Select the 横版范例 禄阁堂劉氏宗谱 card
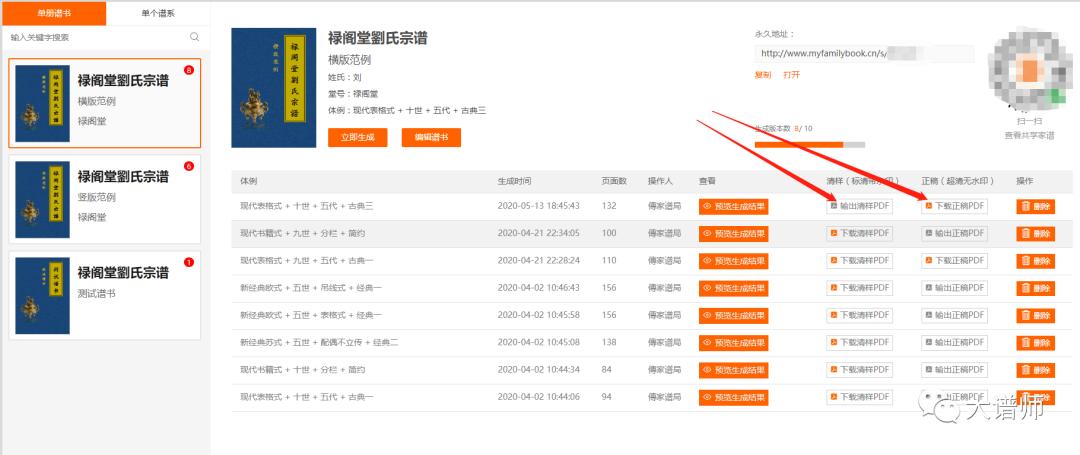The image size is (1080, 455). click(x=105, y=103)
